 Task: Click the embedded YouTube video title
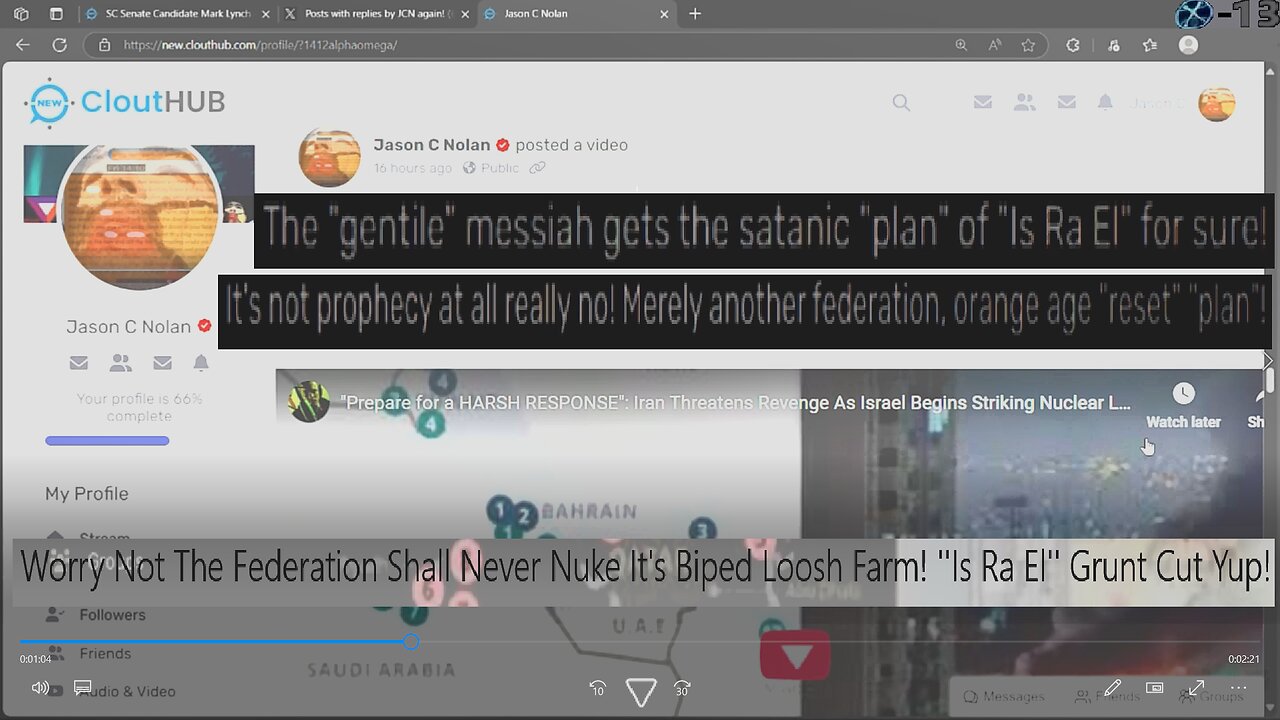pos(735,403)
